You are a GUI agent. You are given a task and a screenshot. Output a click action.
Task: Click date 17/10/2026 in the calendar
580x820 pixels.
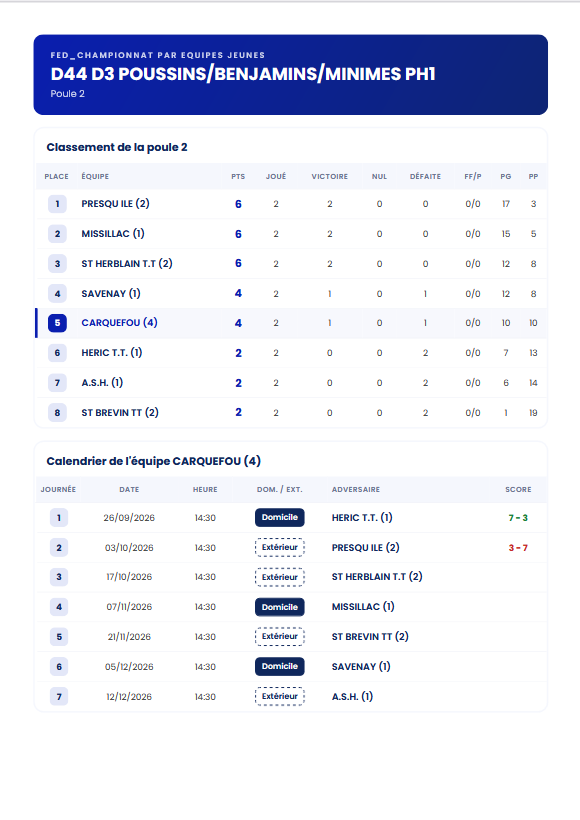tap(129, 577)
